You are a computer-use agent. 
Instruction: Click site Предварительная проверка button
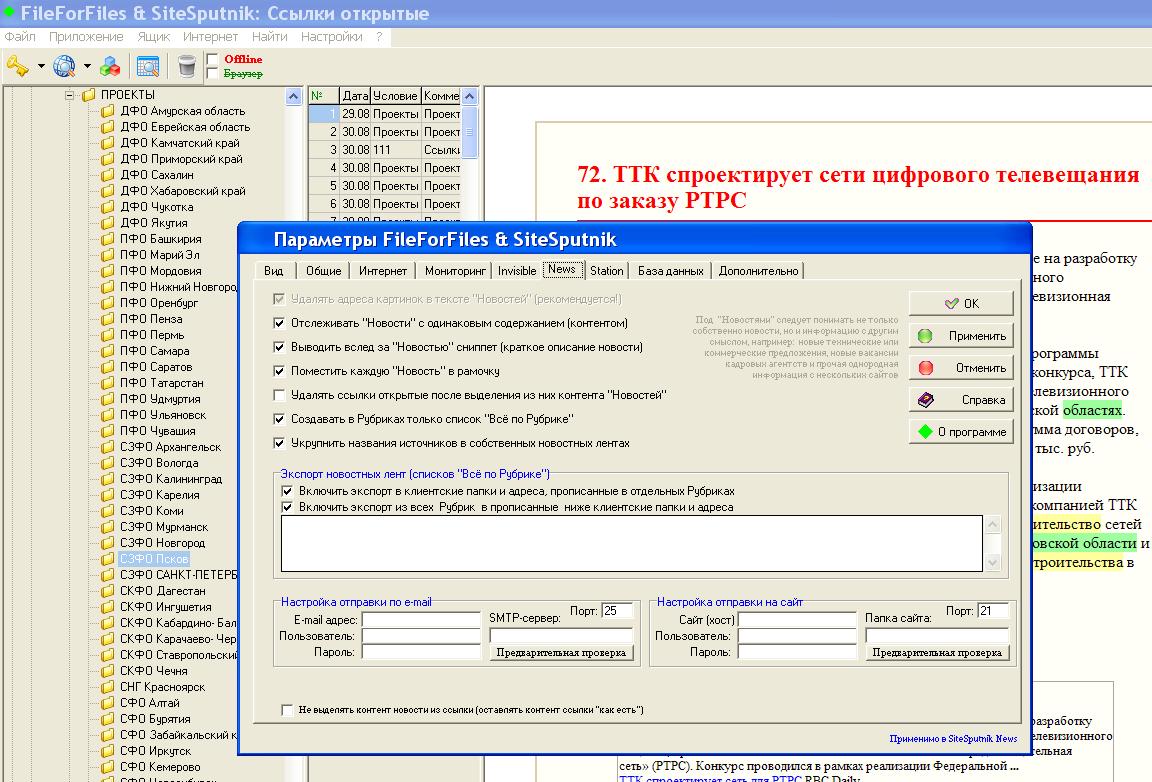tap(937, 653)
